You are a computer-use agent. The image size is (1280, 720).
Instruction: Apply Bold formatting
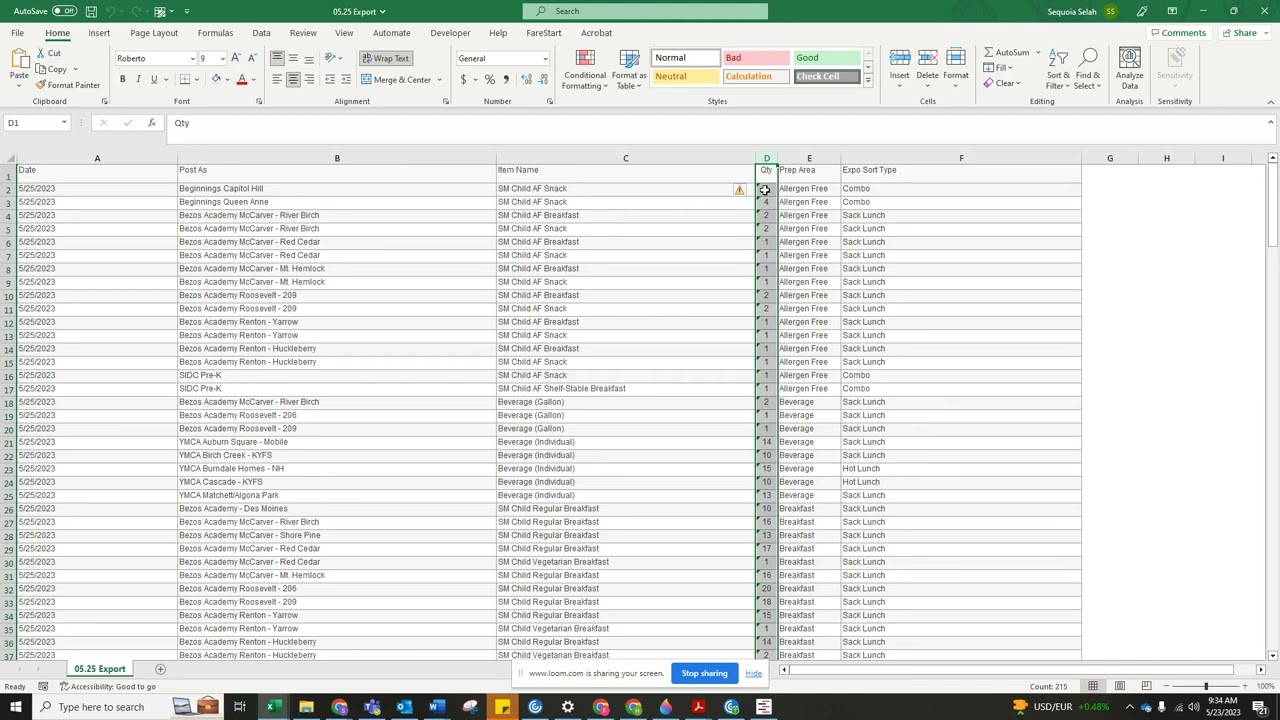click(122, 79)
